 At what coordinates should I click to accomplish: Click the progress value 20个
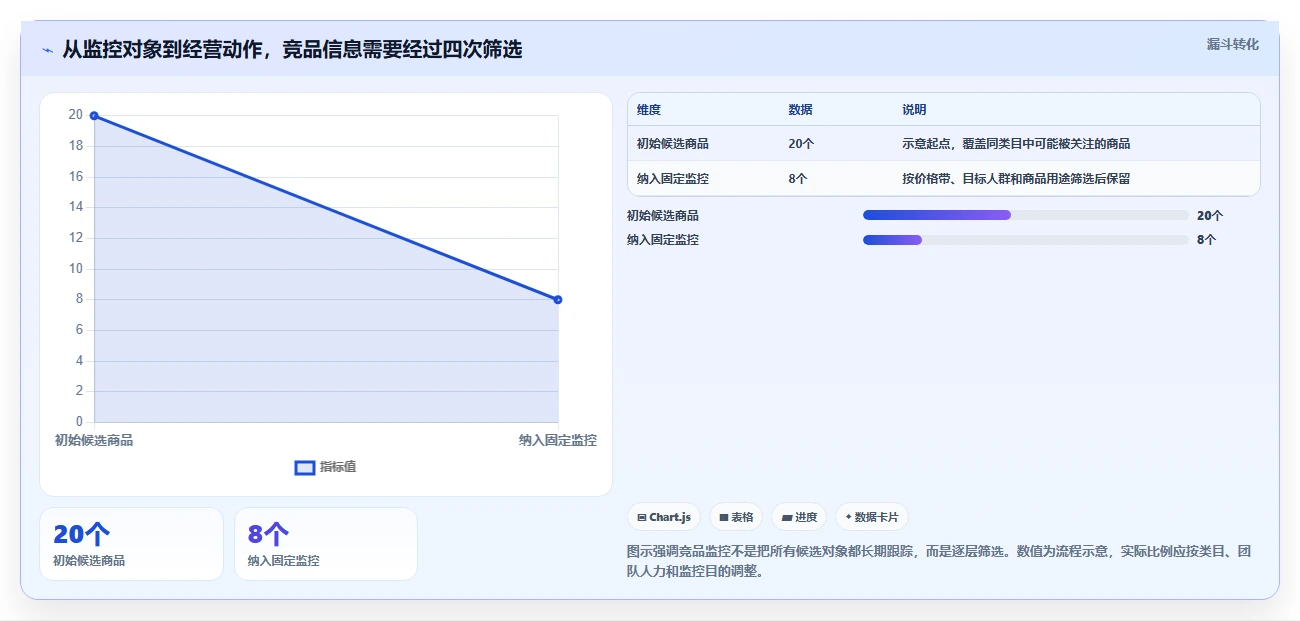[1210, 215]
